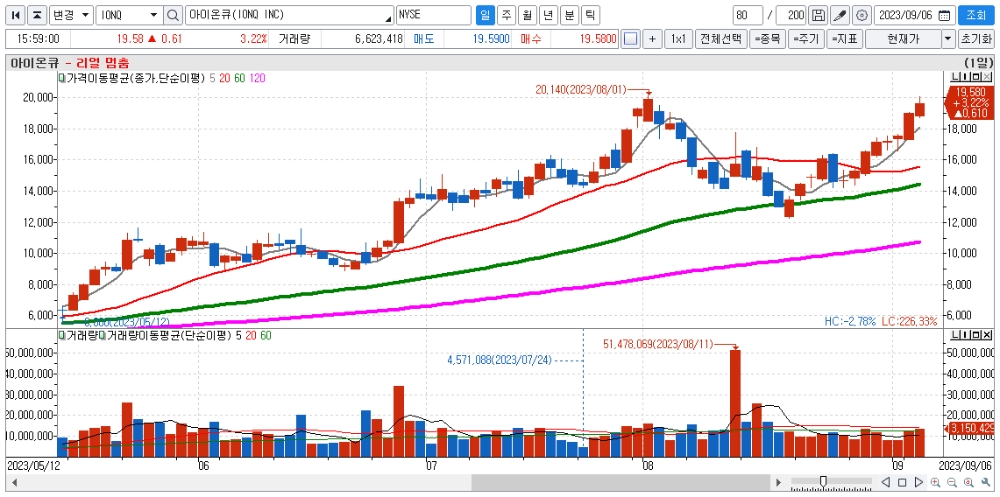
Task: Click the 조회 search button
Action: [x=975, y=15]
